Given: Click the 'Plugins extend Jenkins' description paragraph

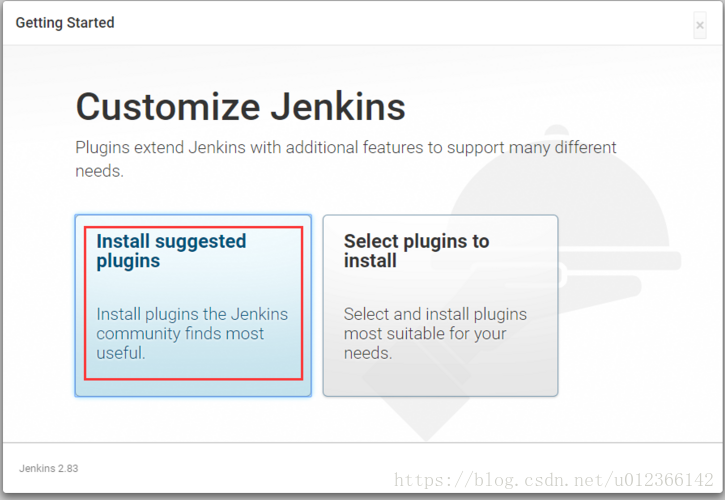Looking at the screenshot, I should 345,159.
